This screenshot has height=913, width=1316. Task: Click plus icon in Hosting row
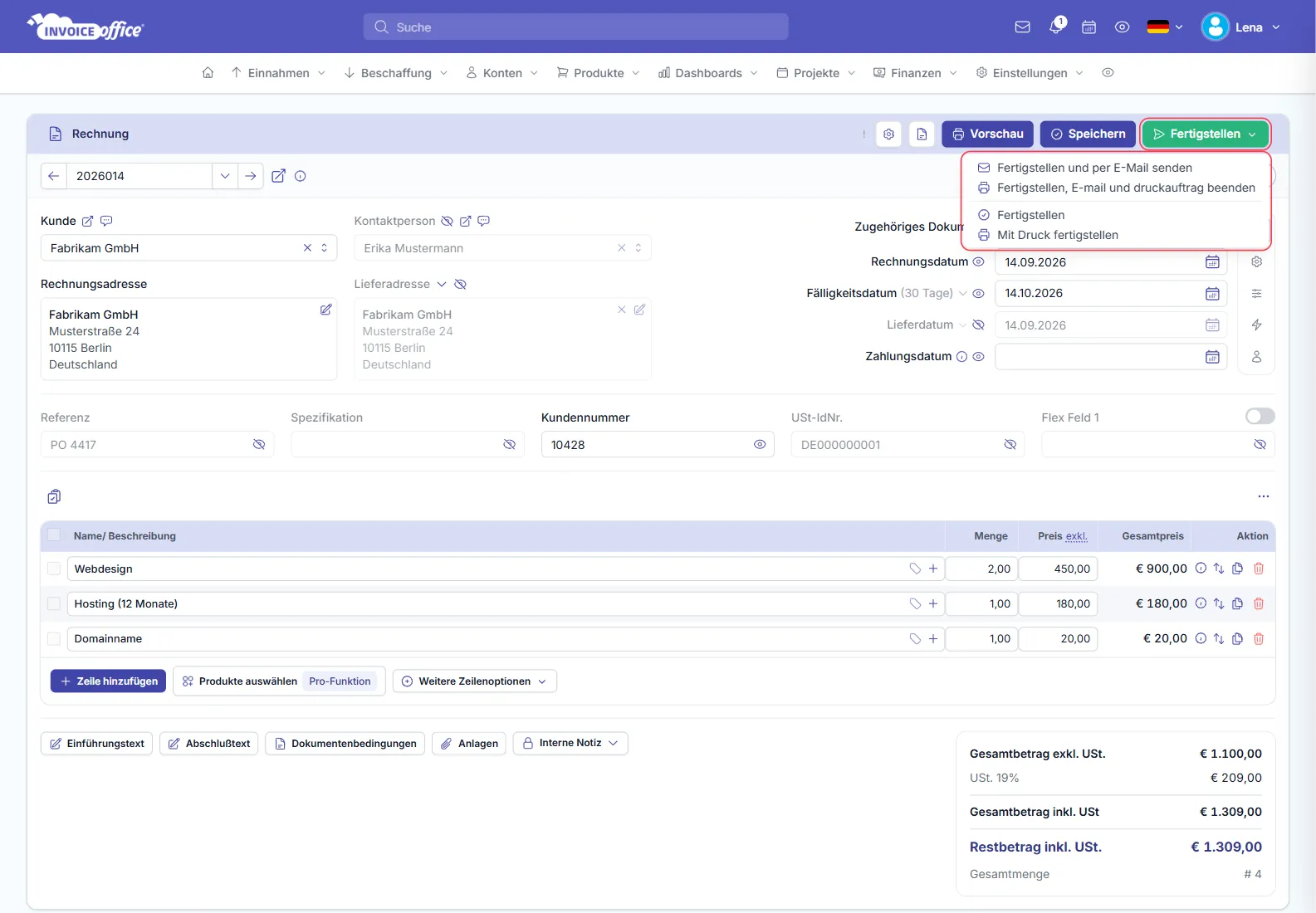click(932, 603)
